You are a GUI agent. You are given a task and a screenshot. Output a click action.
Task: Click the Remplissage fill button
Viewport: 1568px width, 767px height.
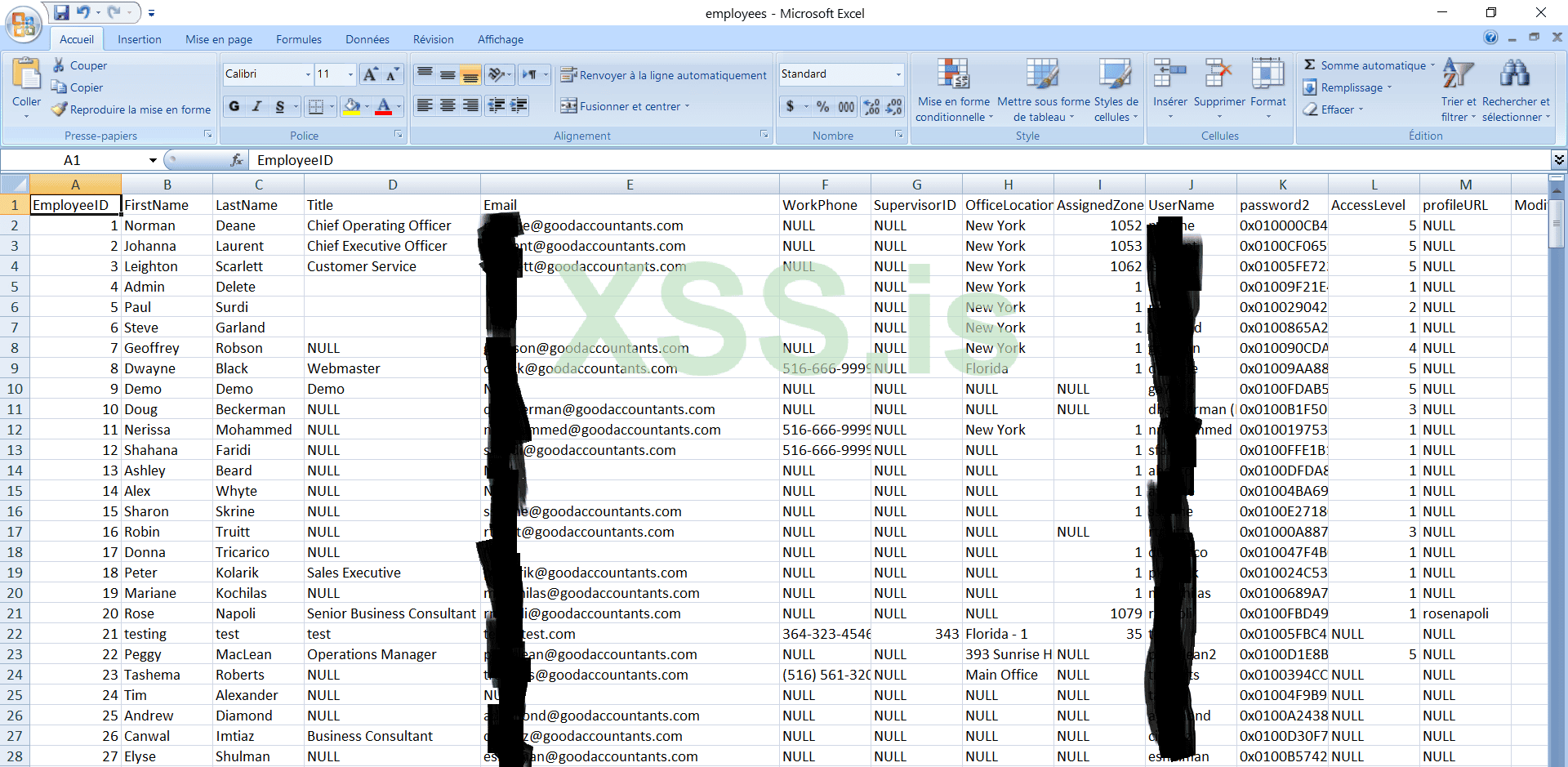(1346, 87)
